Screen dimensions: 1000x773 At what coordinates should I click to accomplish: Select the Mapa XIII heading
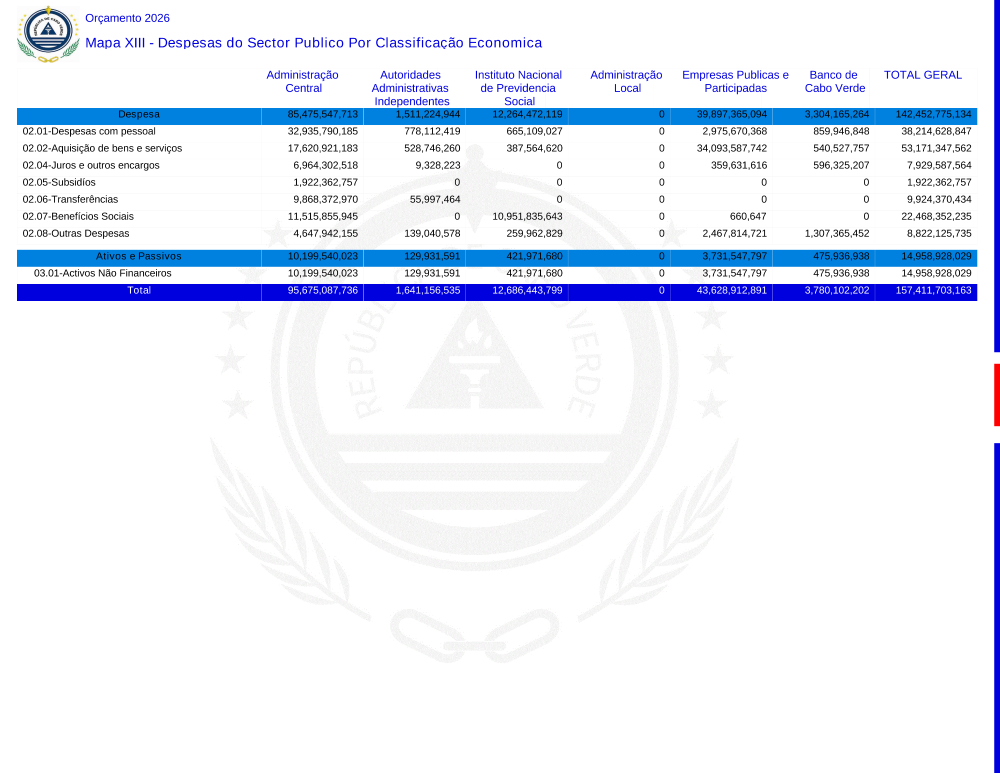click(313, 43)
